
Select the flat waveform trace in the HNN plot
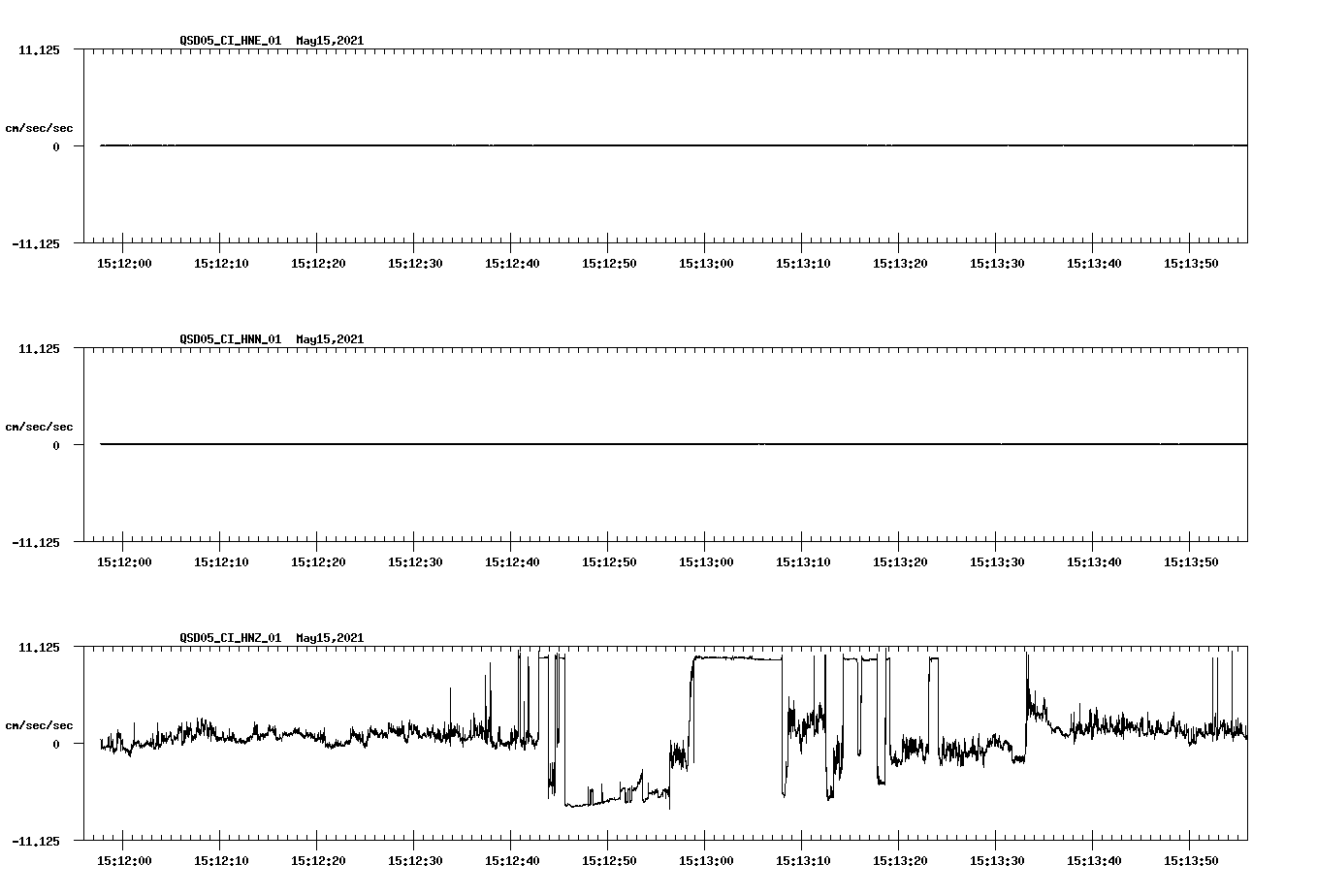click(582, 444)
